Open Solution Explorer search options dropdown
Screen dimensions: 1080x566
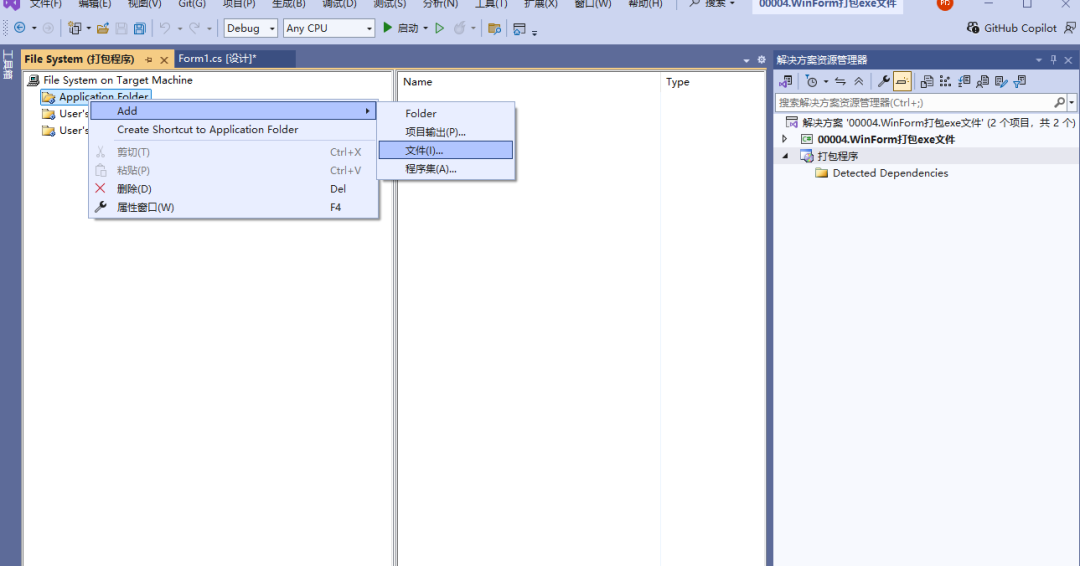tap(1072, 103)
